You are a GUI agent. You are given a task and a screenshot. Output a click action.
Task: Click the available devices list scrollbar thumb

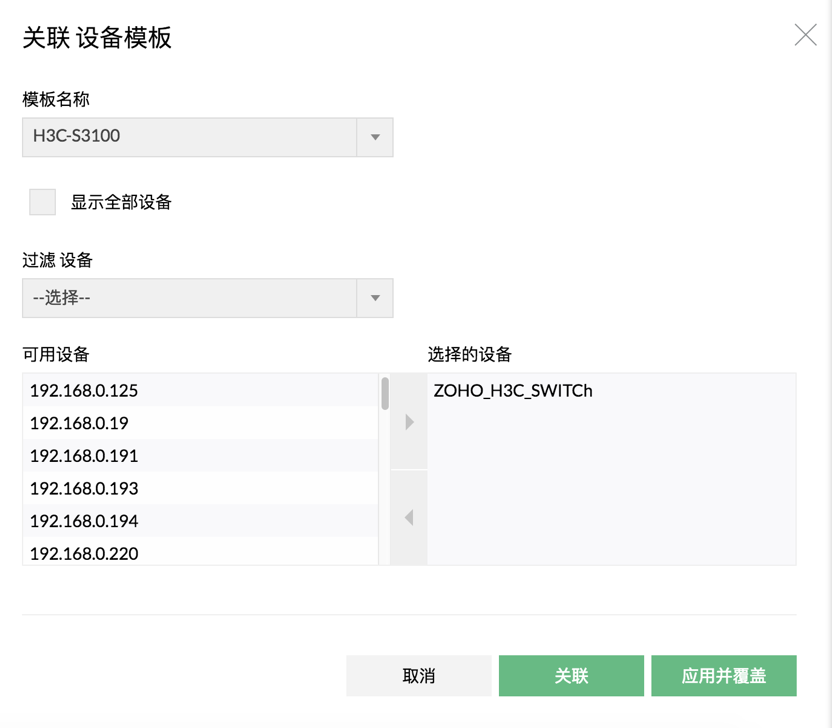click(385, 393)
